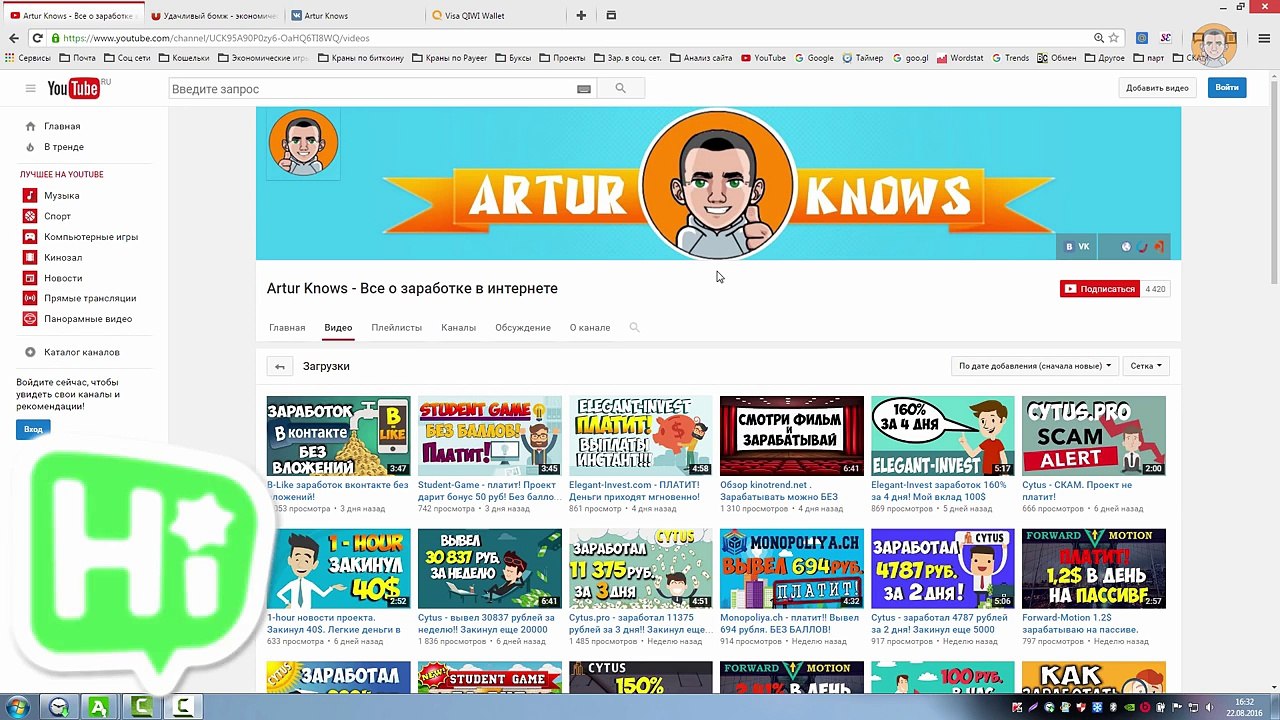Open the 1-Hour закинул 40$ thumbnail
Screen dimensions: 1280x720
point(338,569)
